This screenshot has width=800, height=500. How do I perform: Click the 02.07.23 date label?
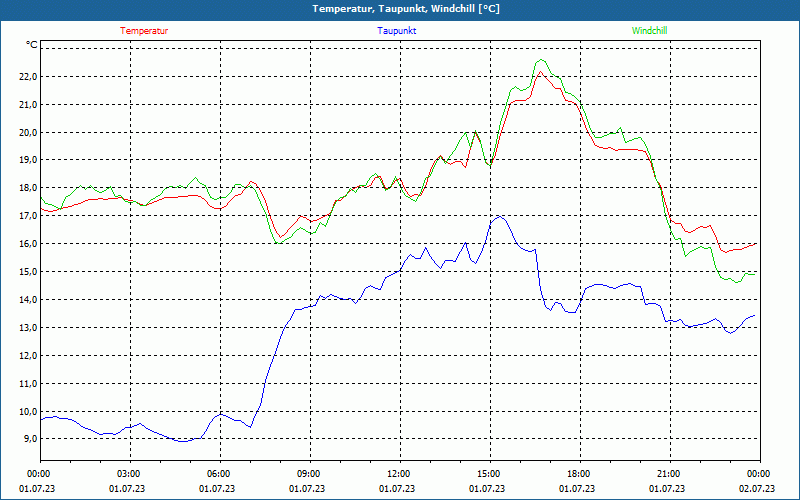click(757, 489)
